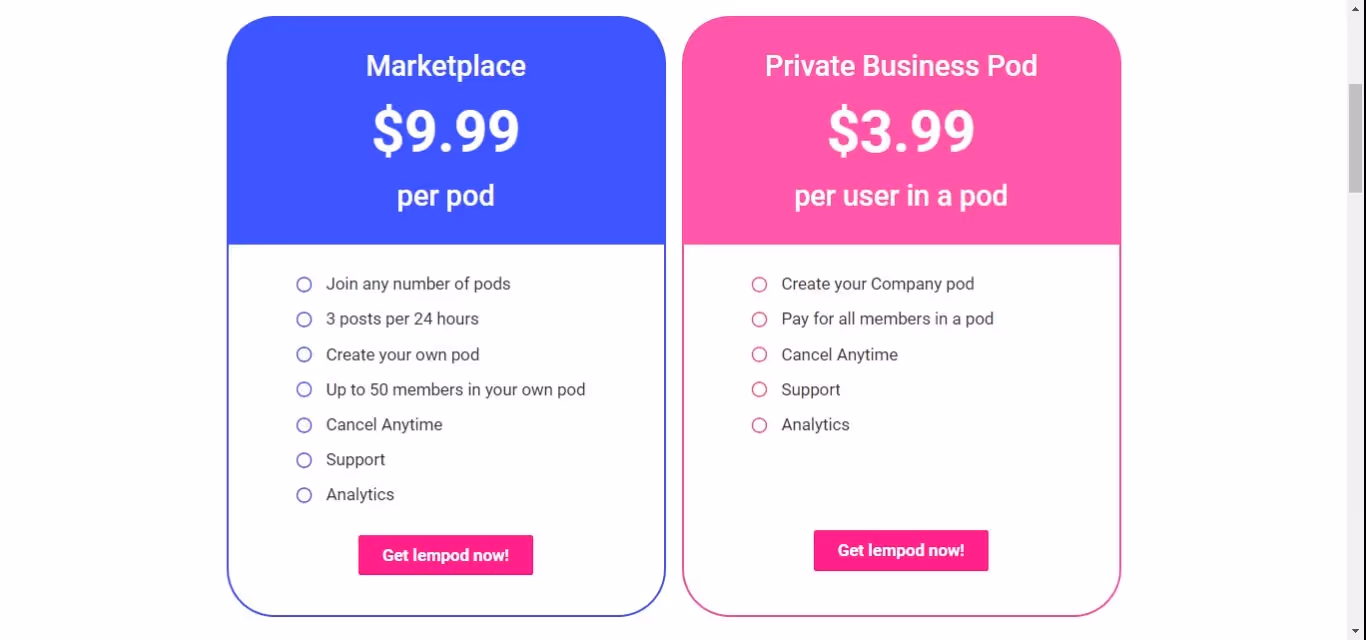Click the $3.99 price text

pos(901,130)
